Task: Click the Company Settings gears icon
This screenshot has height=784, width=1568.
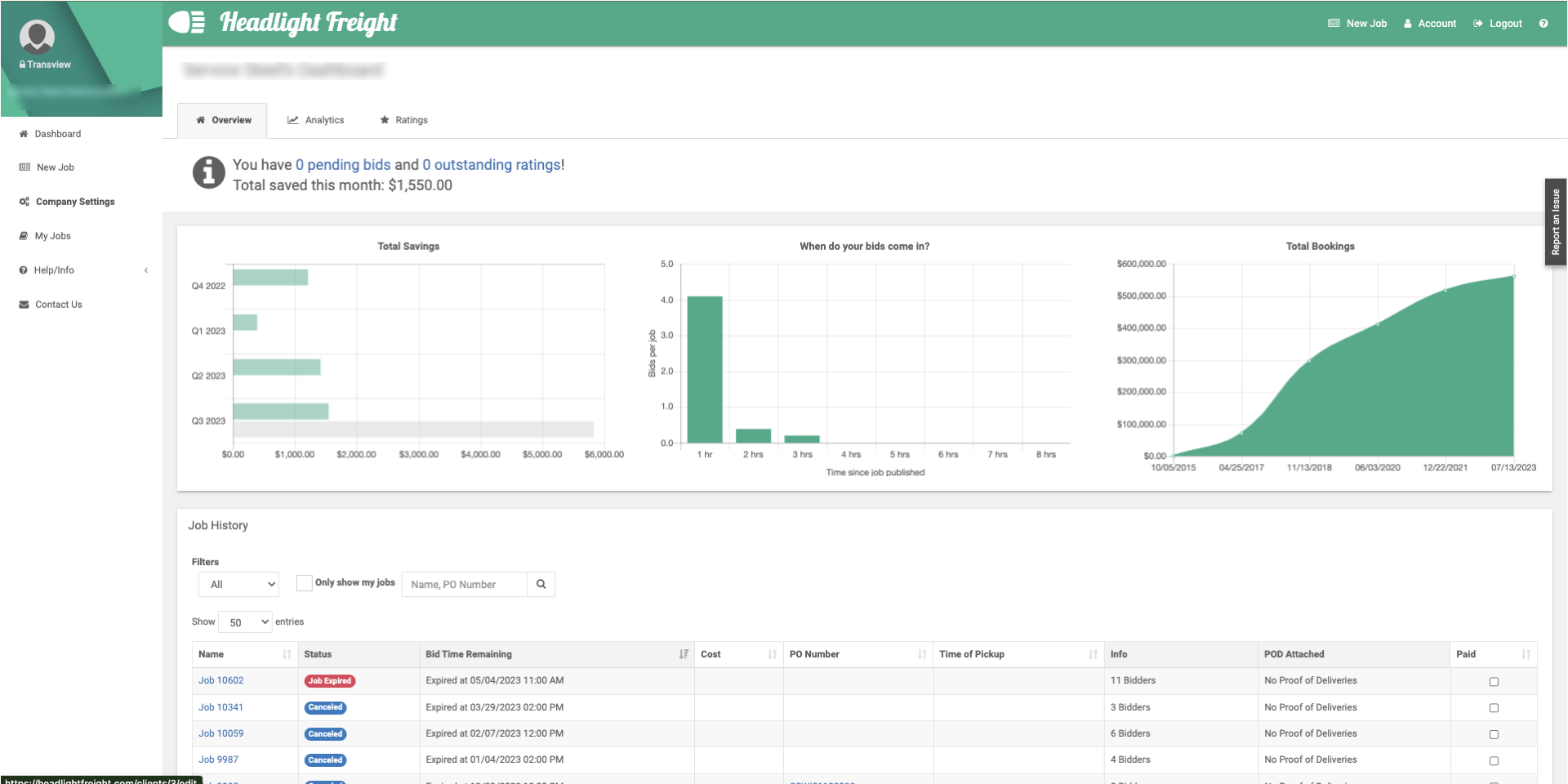Action: [24, 202]
